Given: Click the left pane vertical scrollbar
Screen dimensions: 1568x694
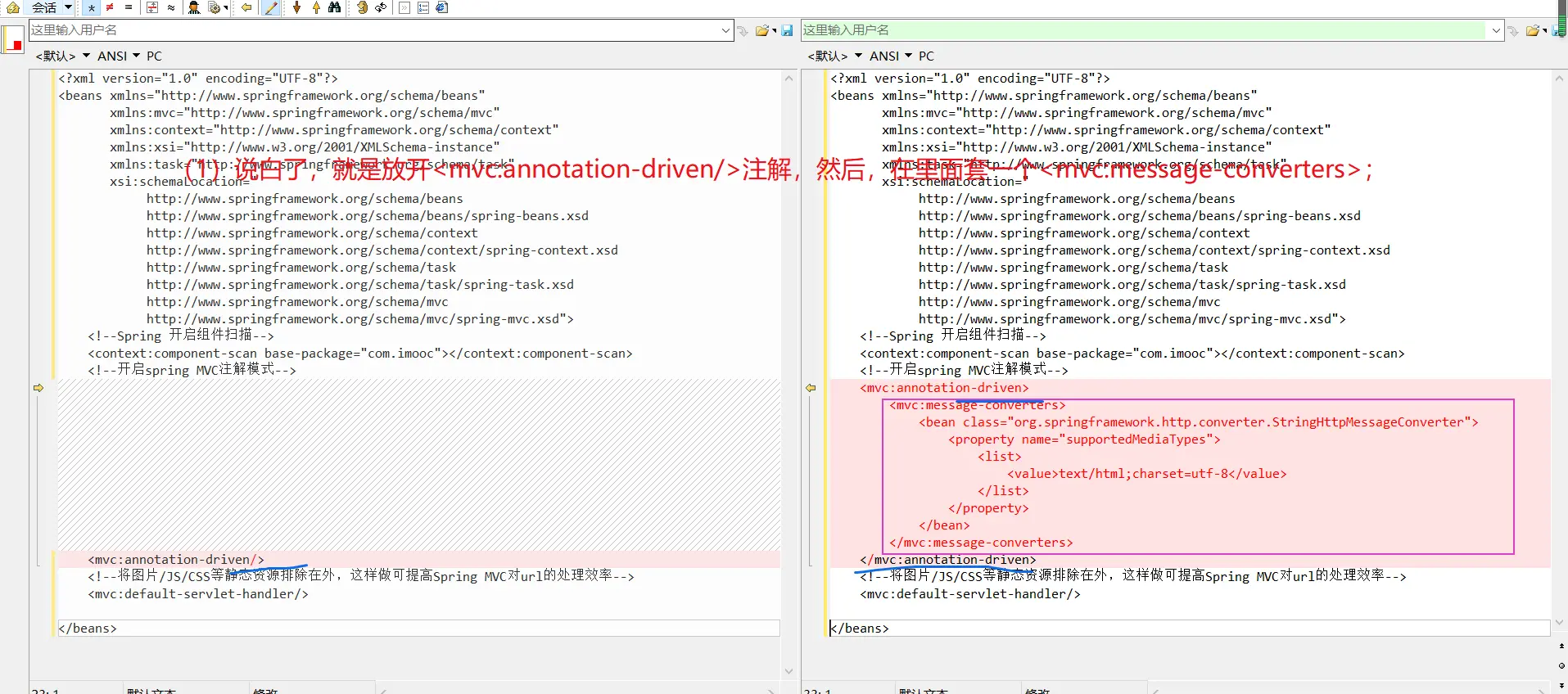Looking at the screenshot, I should [789, 368].
